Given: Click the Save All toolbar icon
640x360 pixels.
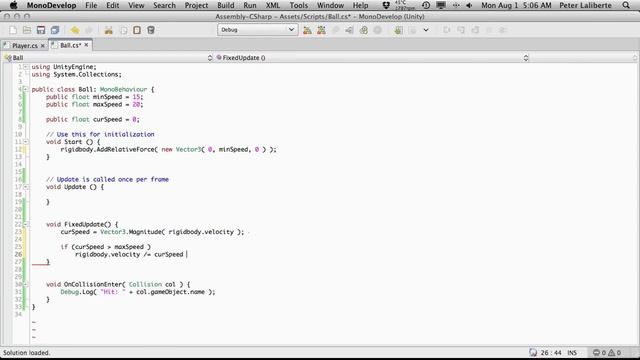Looking at the screenshot, I should [55, 30].
